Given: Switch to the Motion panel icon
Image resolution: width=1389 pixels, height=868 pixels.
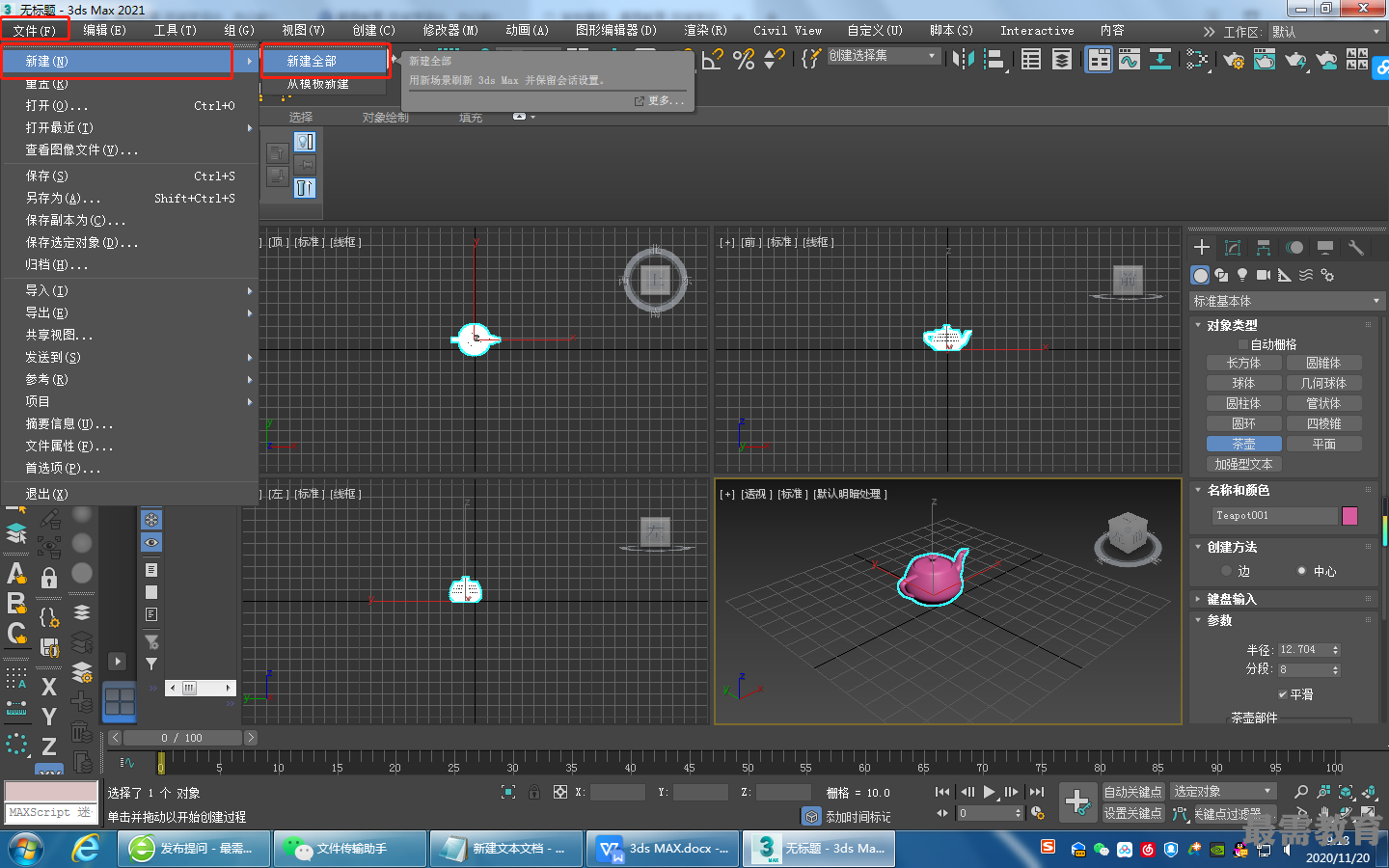Looking at the screenshot, I should [1294, 248].
